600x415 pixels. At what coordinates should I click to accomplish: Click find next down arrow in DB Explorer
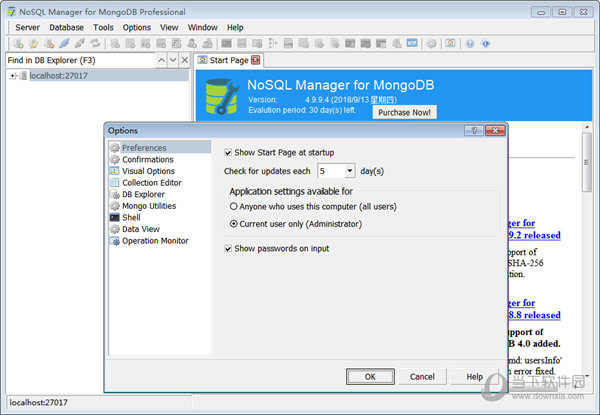click(173, 60)
